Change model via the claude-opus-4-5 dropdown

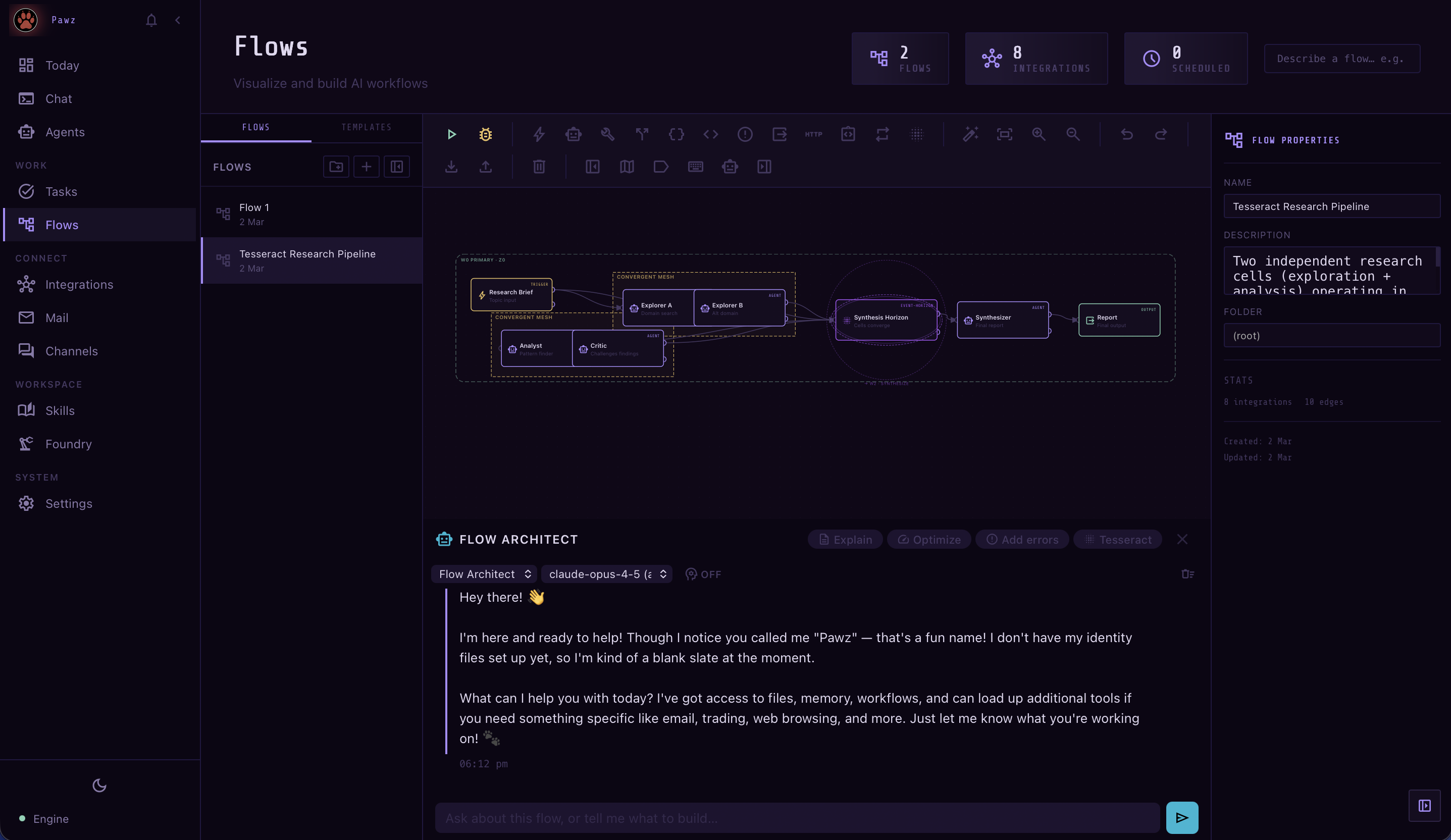click(606, 574)
